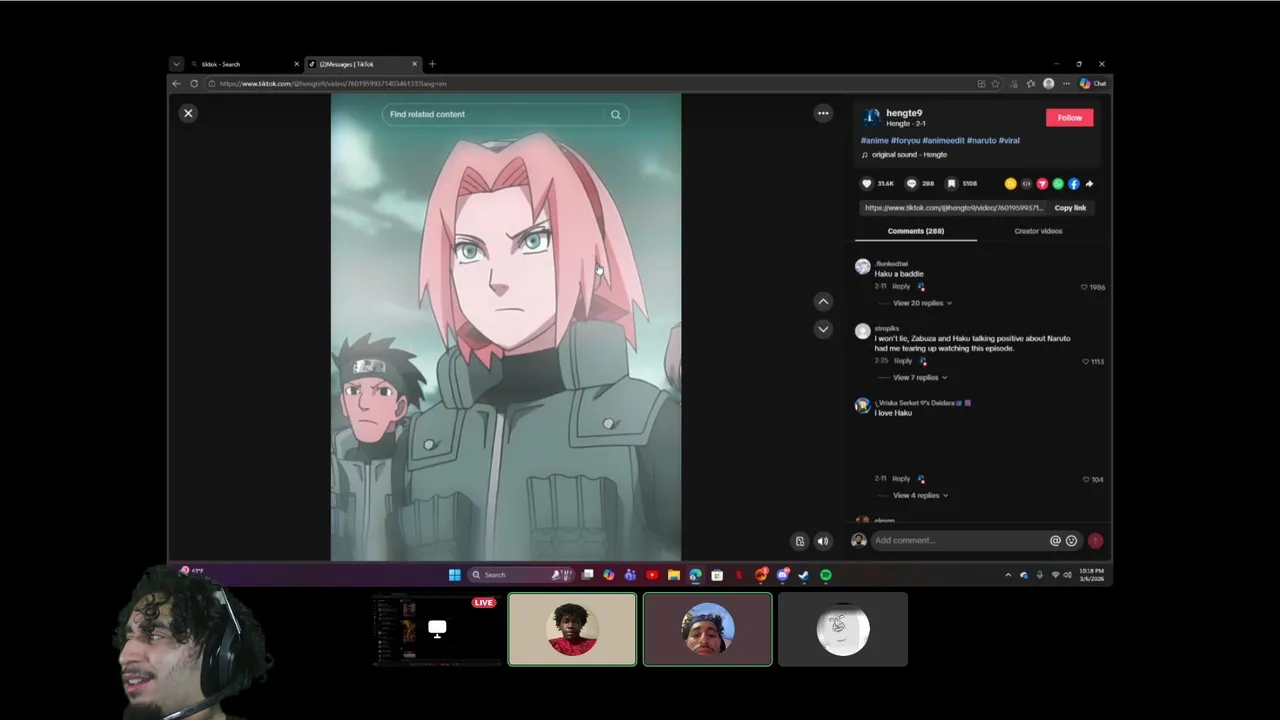Share the video to Facebook
This screenshot has height=720, width=1280.
(x=1074, y=184)
